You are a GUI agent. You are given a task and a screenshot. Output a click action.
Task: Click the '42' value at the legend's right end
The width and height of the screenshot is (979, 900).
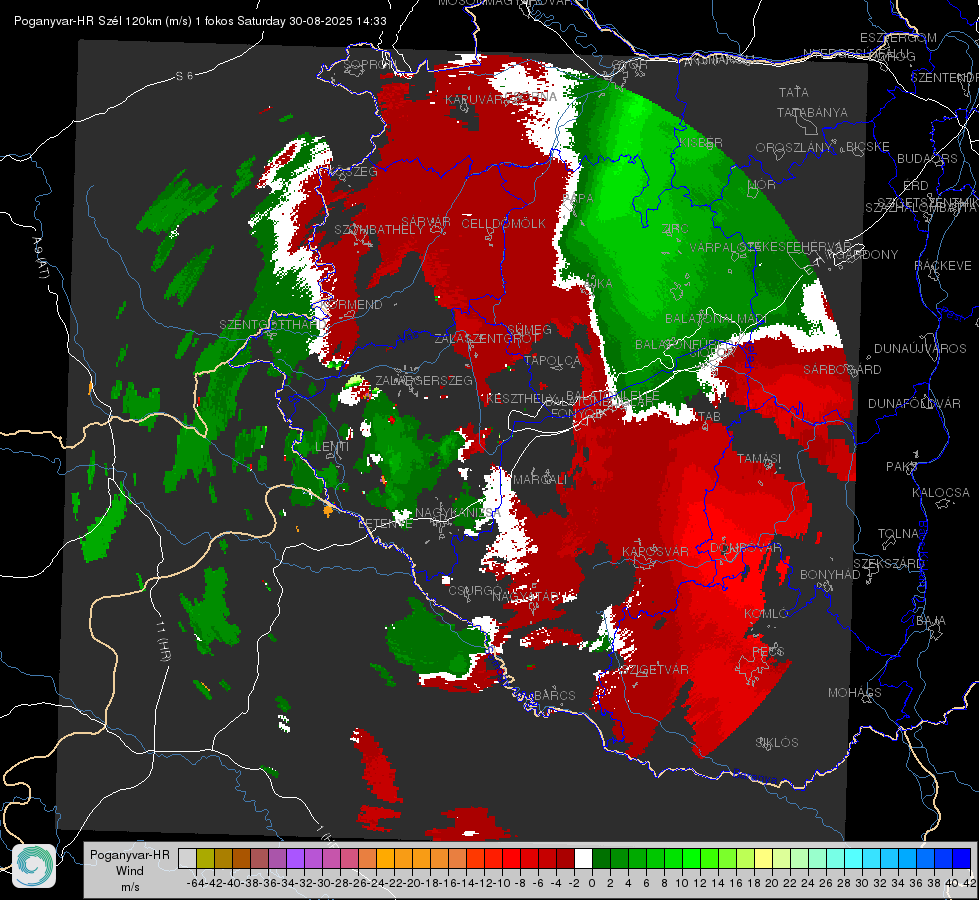point(969,883)
